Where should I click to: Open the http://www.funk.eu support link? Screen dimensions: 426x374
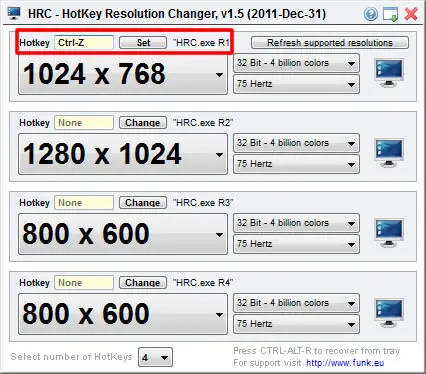tap(345, 363)
